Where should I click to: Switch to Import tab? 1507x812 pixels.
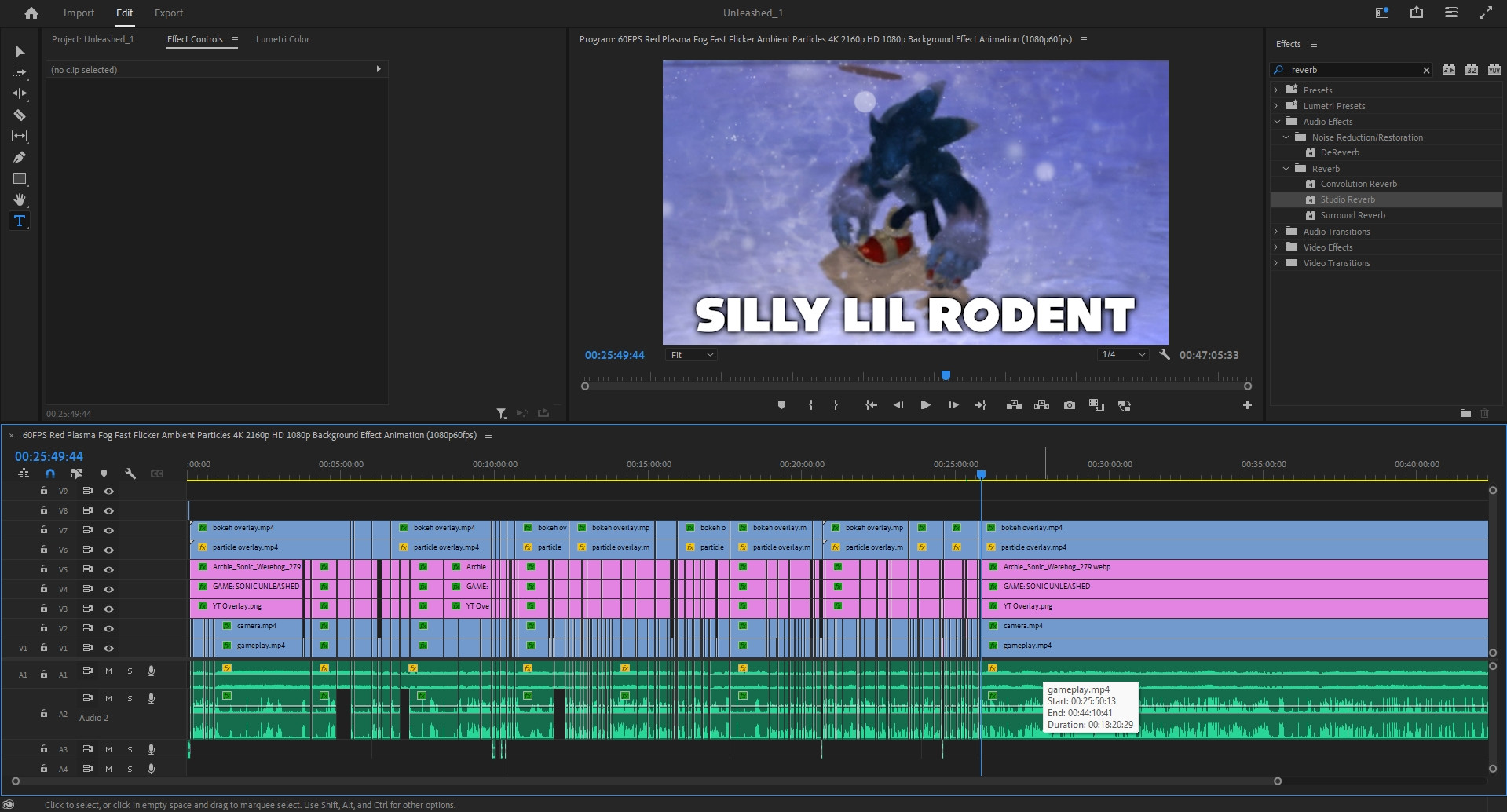point(79,13)
